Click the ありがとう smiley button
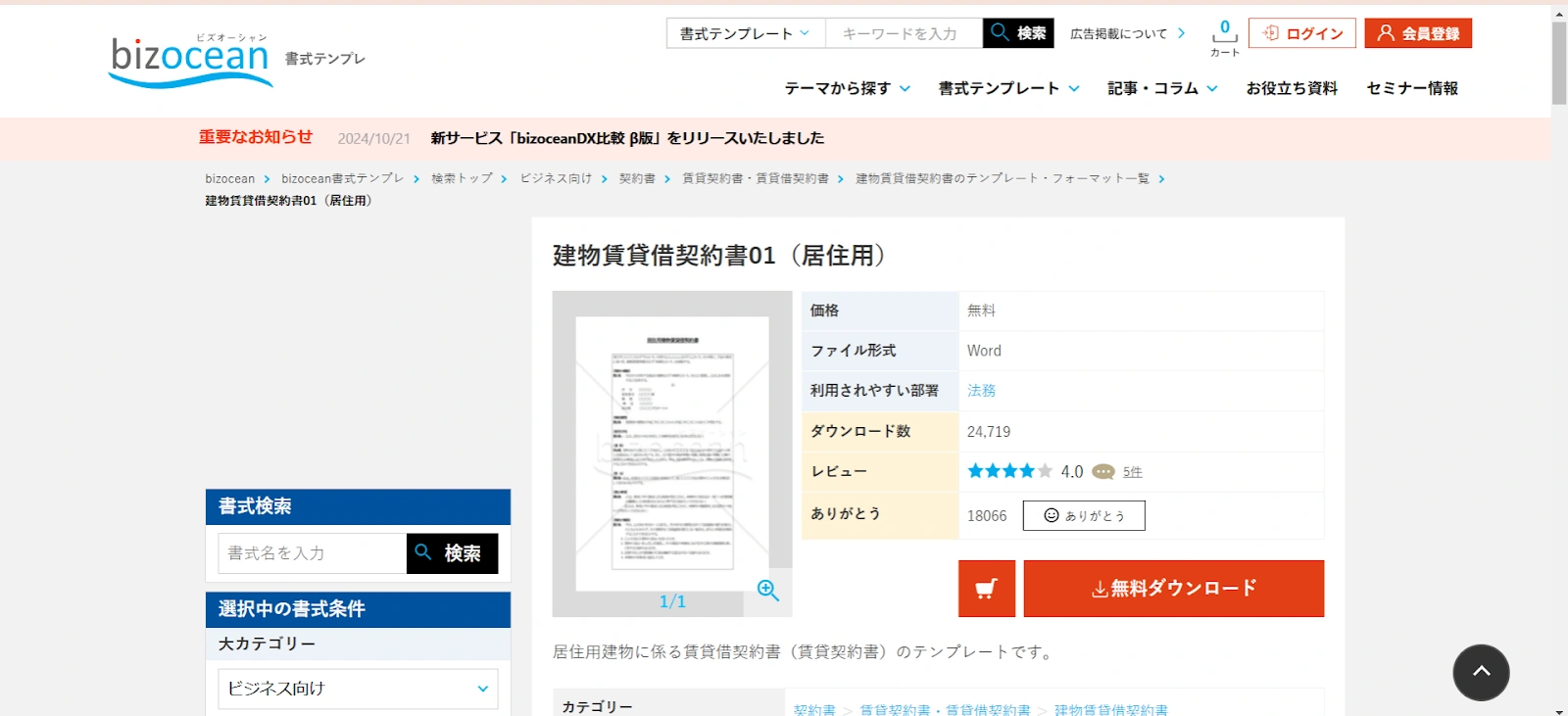This screenshot has width=1568, height=716. point(1084,515)
